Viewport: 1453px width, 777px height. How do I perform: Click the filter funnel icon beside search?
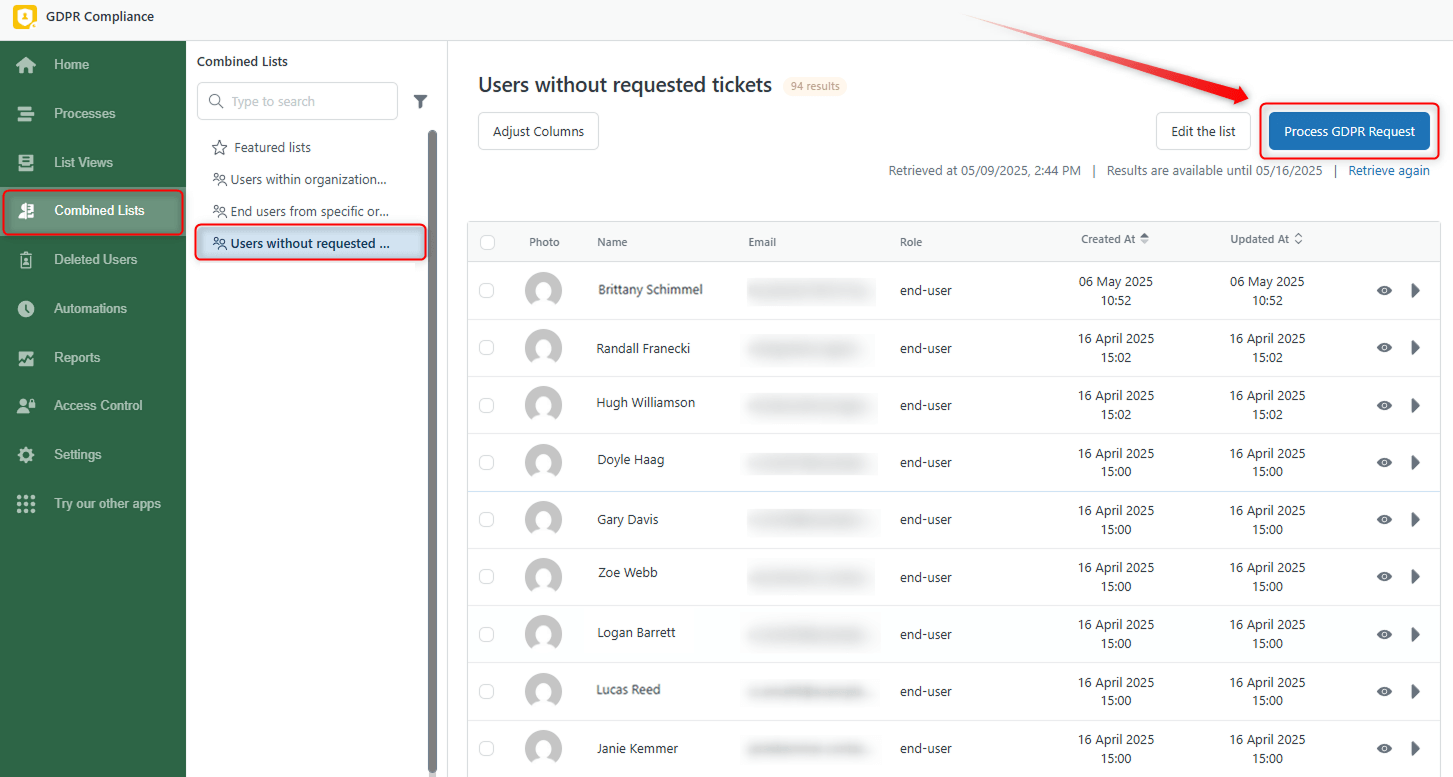point(421,101)
